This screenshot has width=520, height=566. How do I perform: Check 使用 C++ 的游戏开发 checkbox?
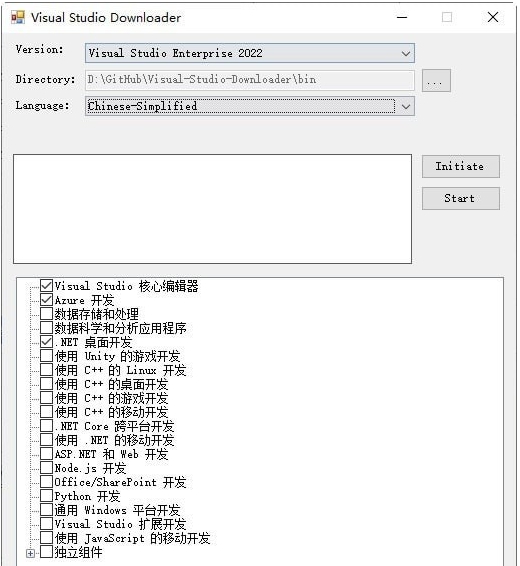click(x=47, y=398)
